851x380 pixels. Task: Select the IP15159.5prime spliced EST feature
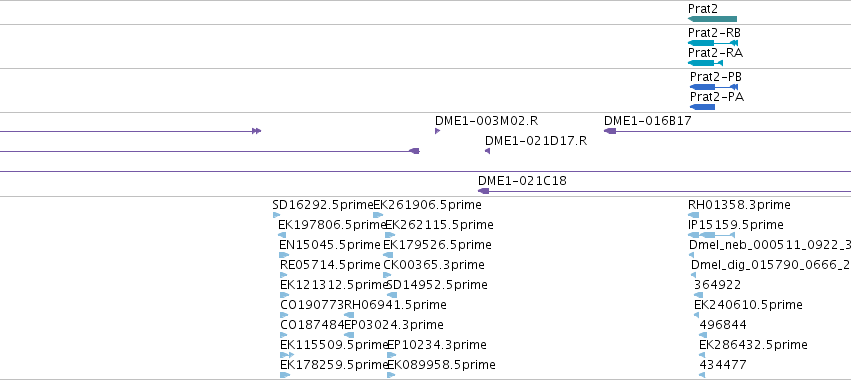tap(712, 235)
